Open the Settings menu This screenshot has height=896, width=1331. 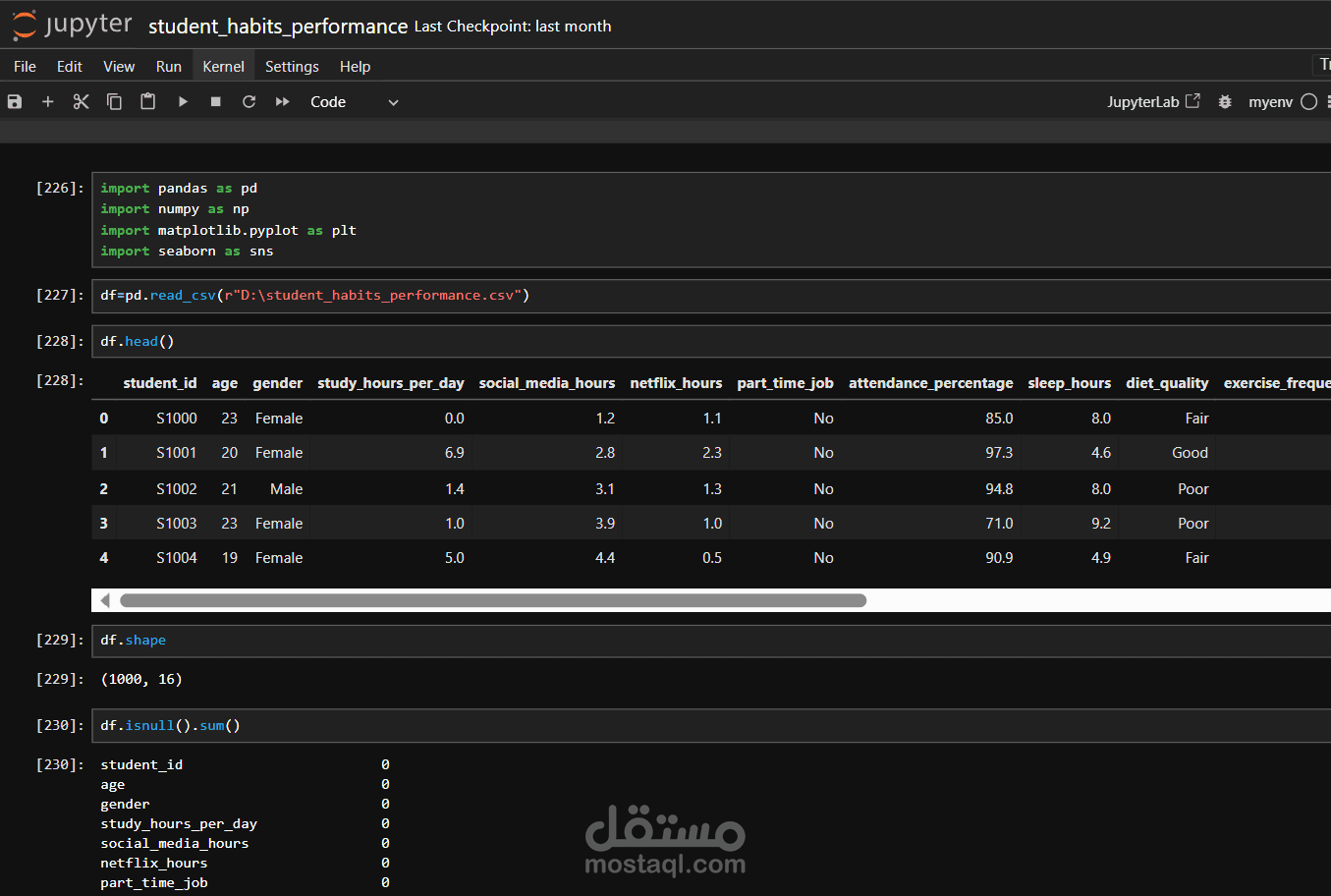coord(292,67)
